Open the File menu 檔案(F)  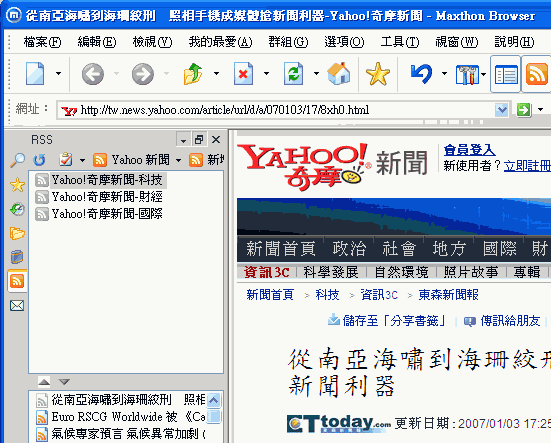[x=43, y=42]
